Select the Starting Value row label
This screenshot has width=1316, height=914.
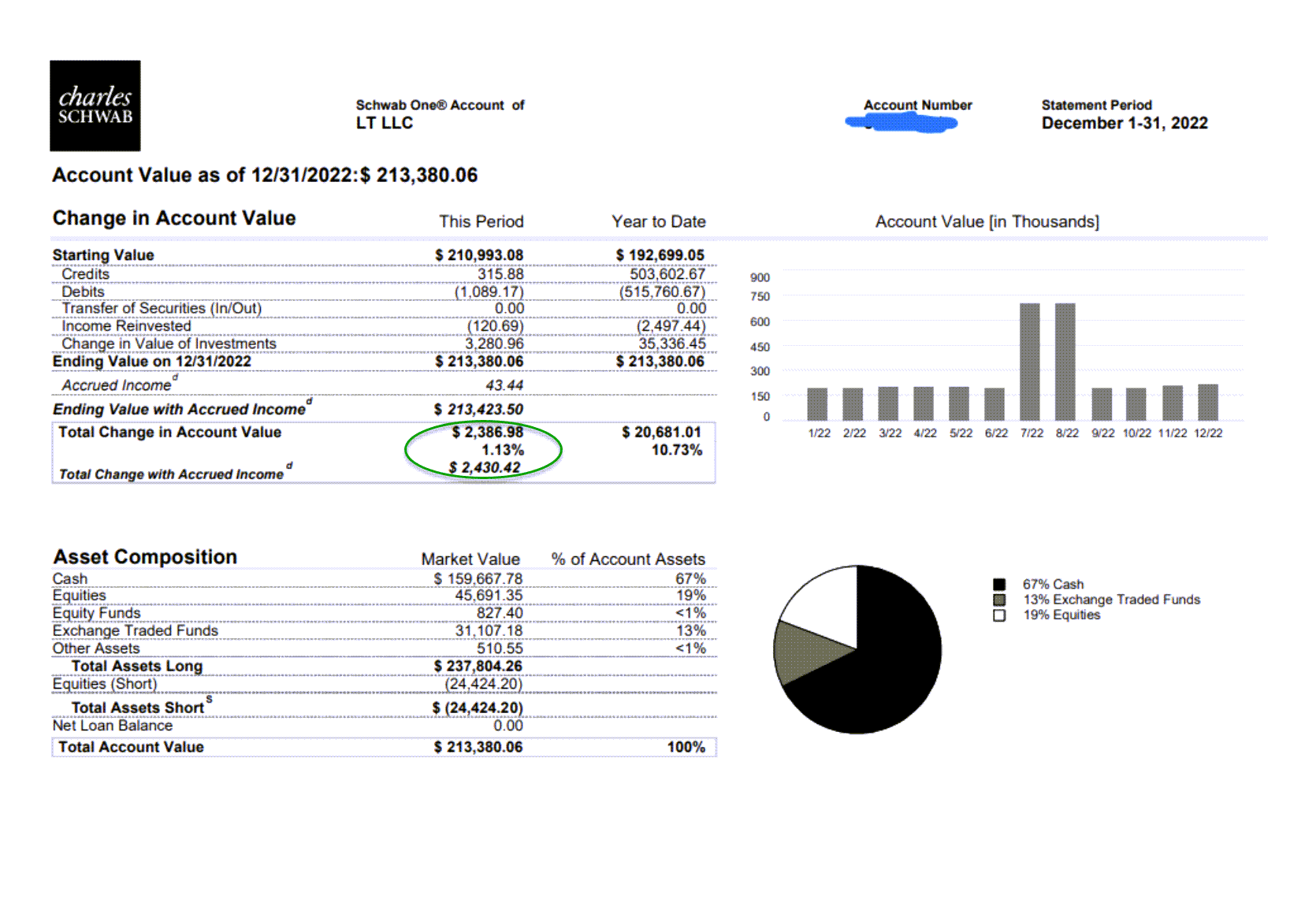[x=103, y=255]
